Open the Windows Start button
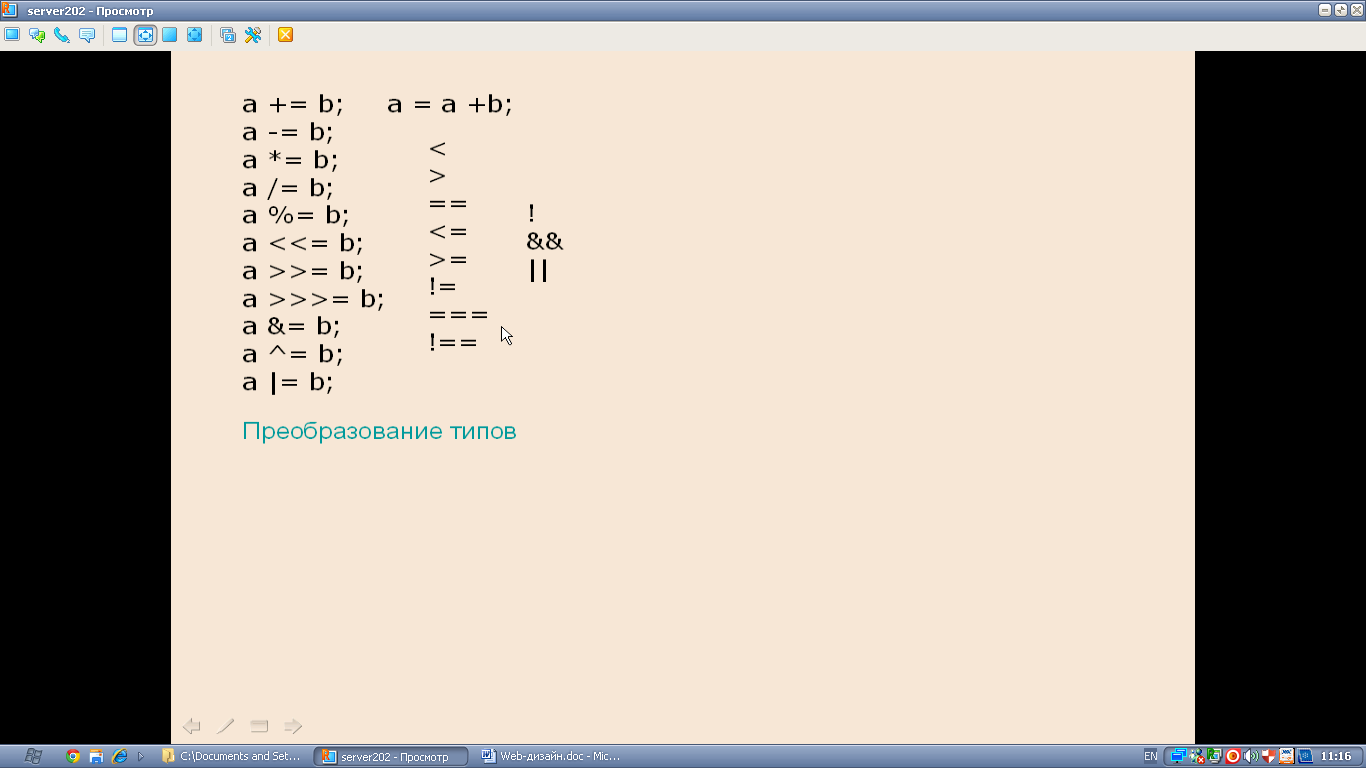The image size is (1366, 768). click(32, 756)
